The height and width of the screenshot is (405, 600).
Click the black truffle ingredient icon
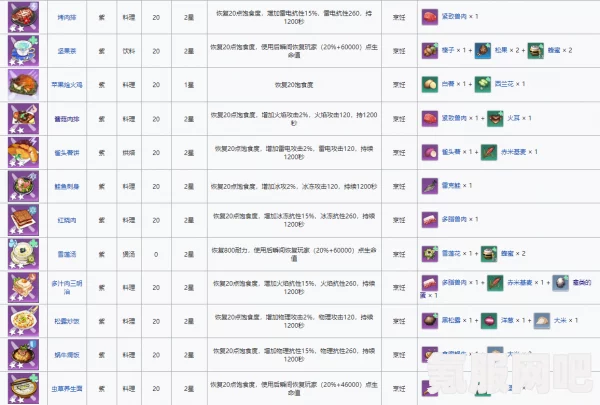430,320
